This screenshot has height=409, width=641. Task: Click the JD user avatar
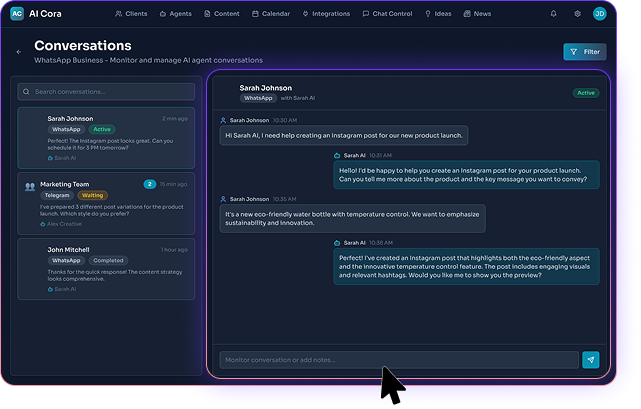coord(599,14)
